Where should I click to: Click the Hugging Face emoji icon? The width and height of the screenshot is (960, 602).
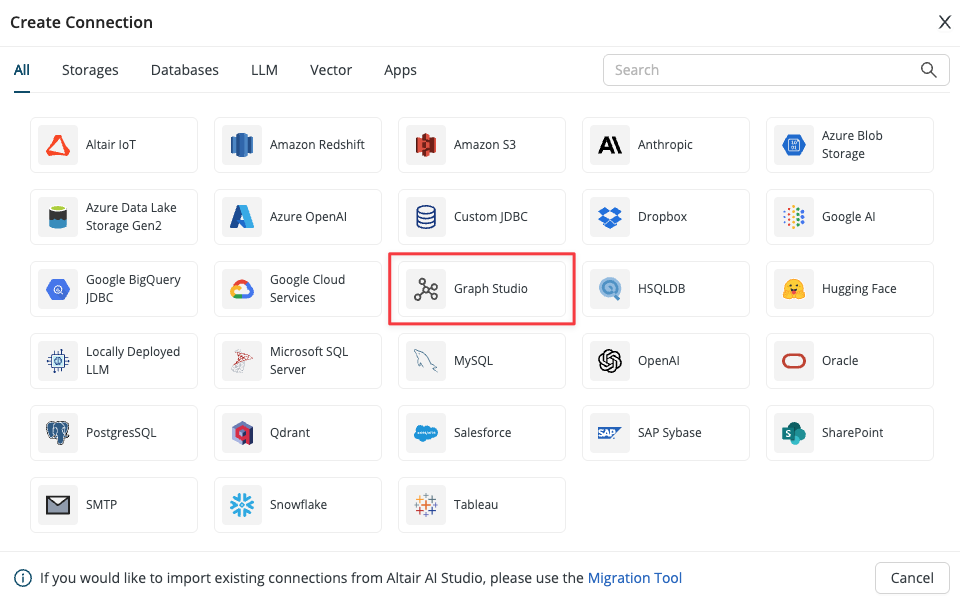coord(794,289)
